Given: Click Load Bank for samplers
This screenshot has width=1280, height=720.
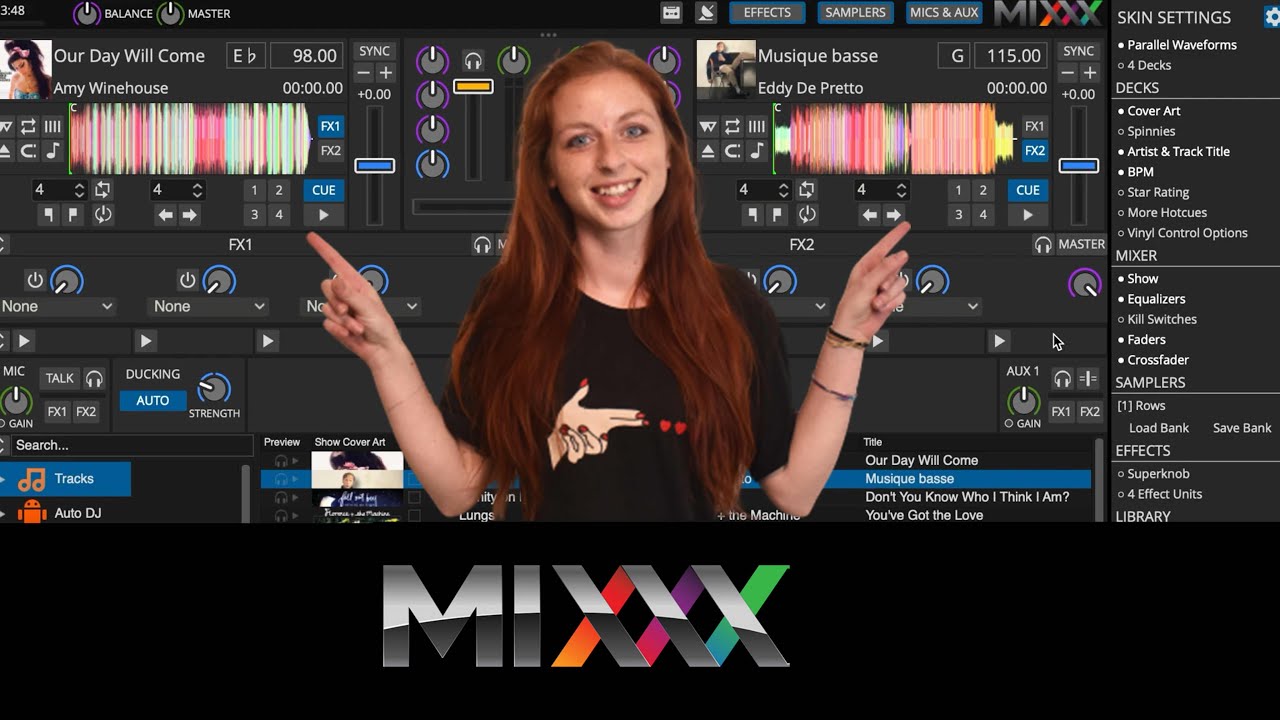Looking at the screenshot, I should (1159, 428).
